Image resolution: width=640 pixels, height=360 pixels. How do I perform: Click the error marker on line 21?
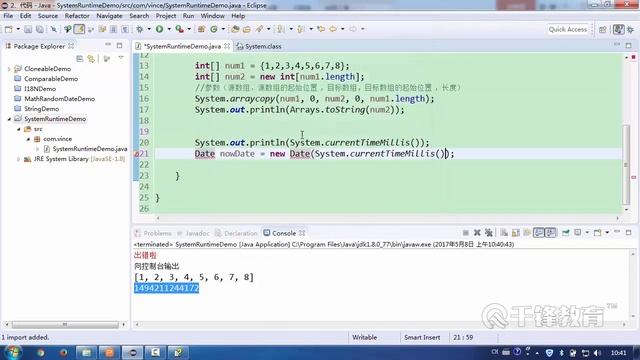pyautogui.click(x=137, y=154)
